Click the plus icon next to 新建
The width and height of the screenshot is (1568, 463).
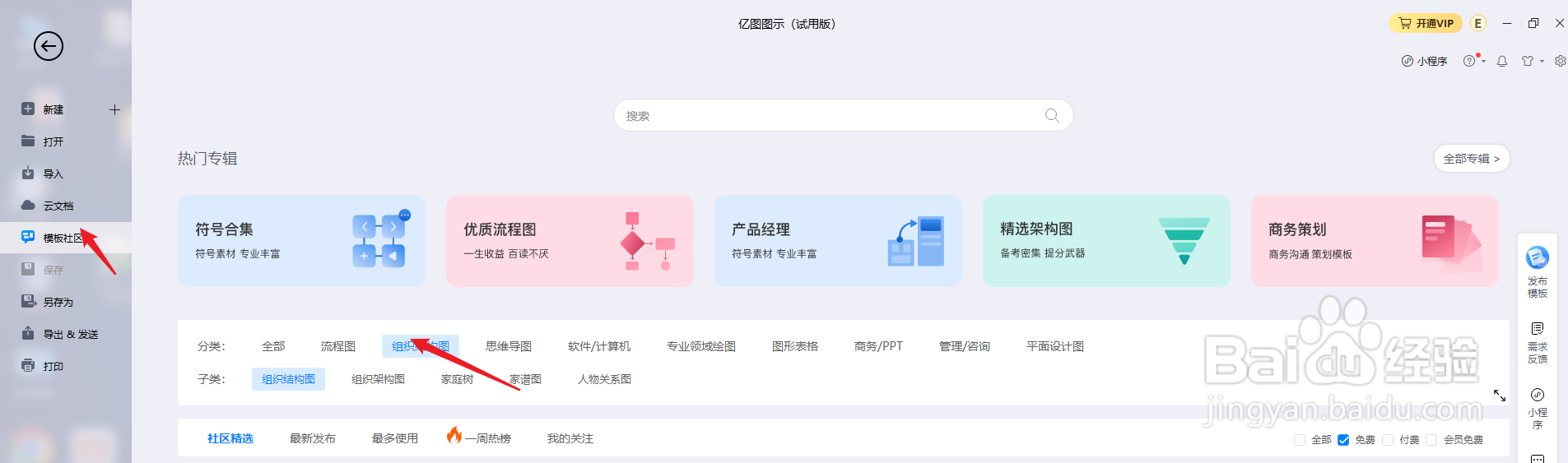[x=114, y=109]
